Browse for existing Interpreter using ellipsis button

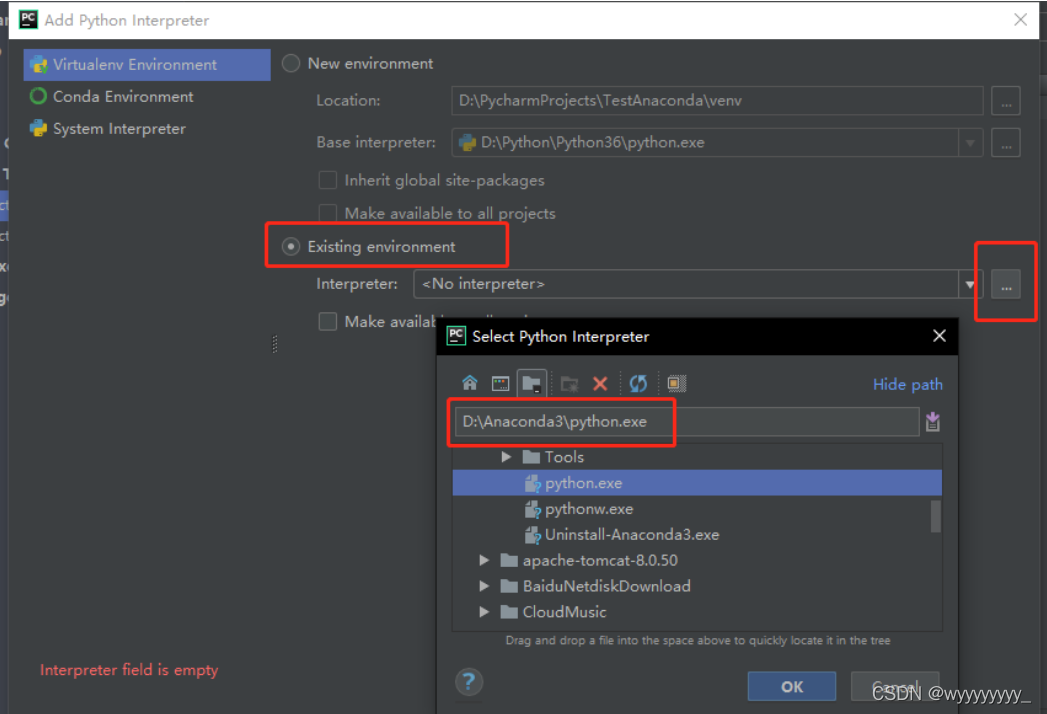[x=1006, y=285]
